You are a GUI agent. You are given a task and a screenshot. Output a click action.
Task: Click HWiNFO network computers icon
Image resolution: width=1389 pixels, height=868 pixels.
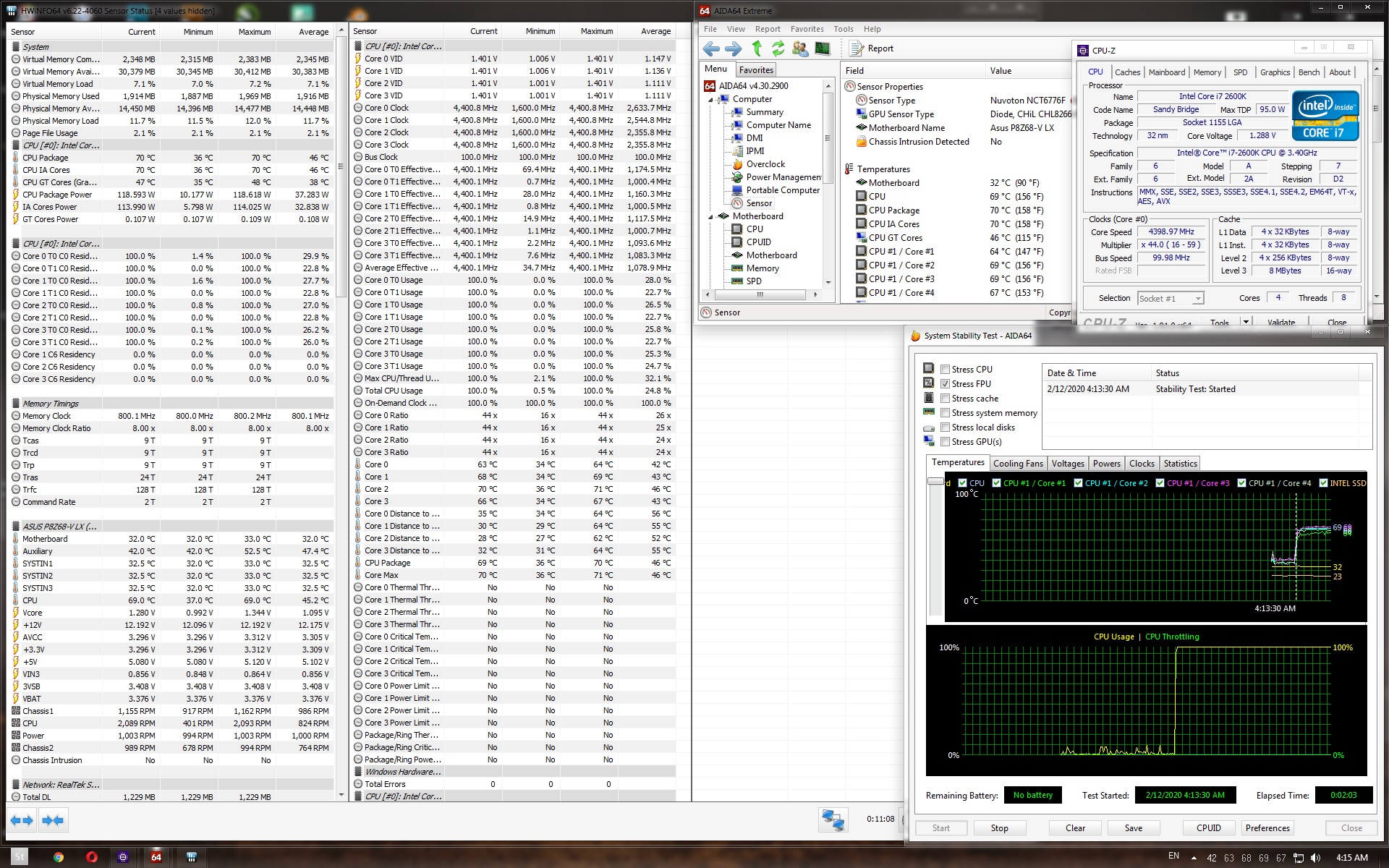833,820
